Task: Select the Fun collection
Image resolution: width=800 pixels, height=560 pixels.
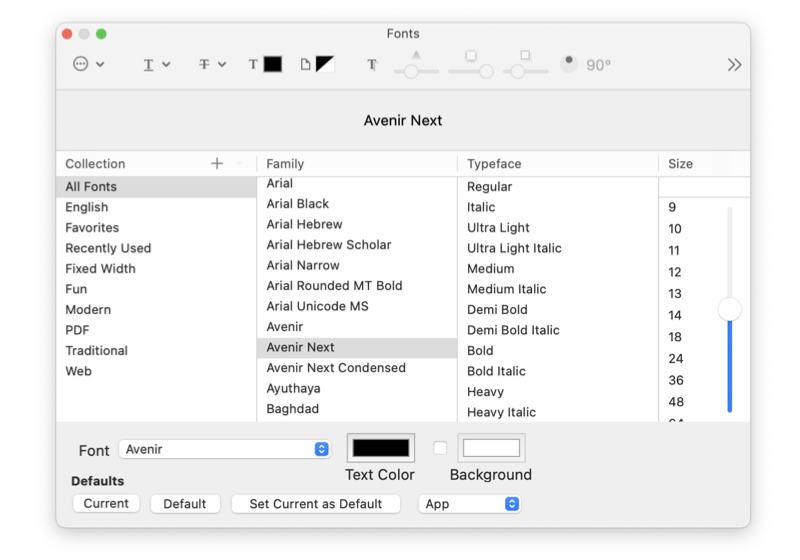Action: point(156,289)
